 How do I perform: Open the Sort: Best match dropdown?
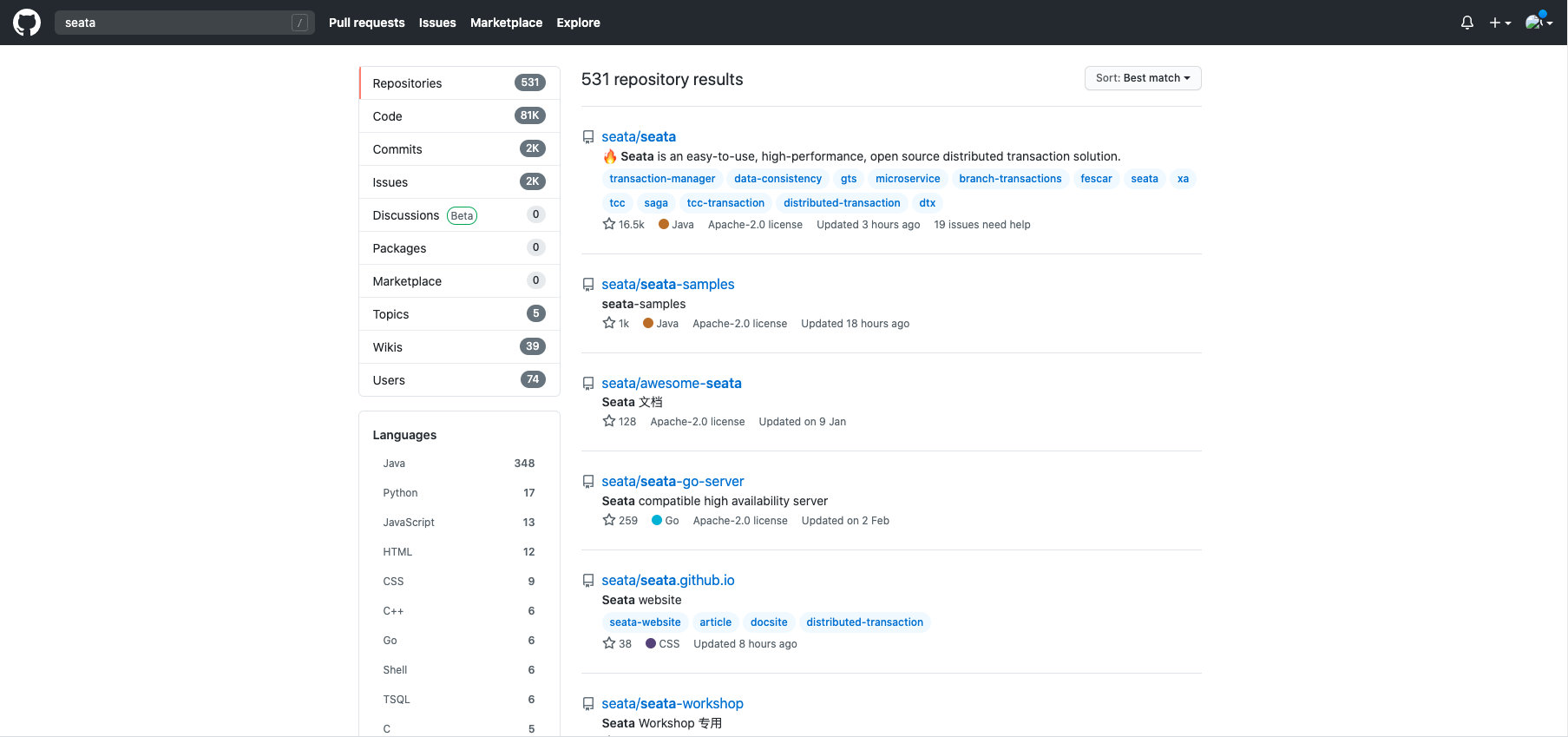coord(1143,78)
